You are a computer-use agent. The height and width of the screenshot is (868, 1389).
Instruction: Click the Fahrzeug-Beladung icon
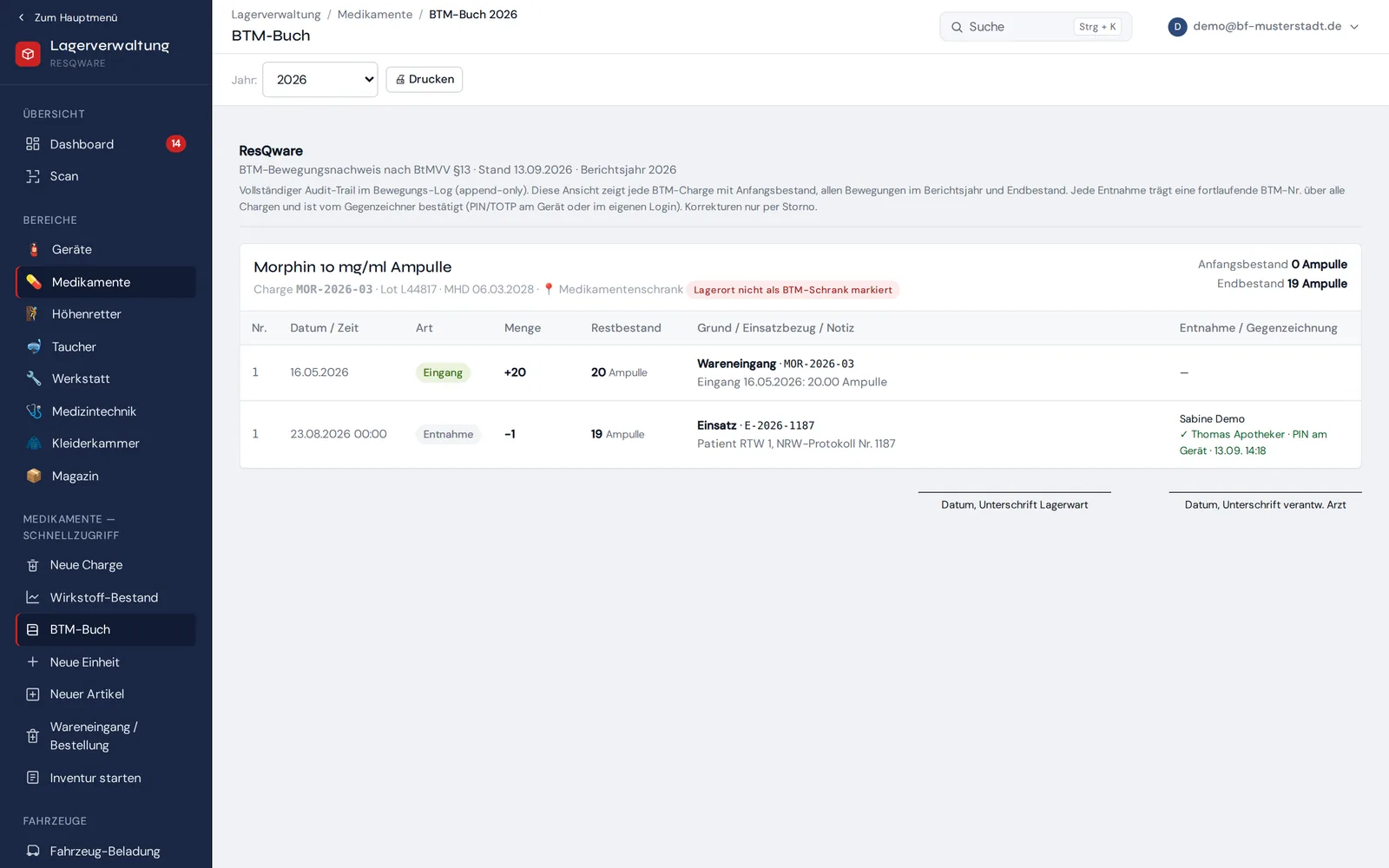[x=33, y=851]
